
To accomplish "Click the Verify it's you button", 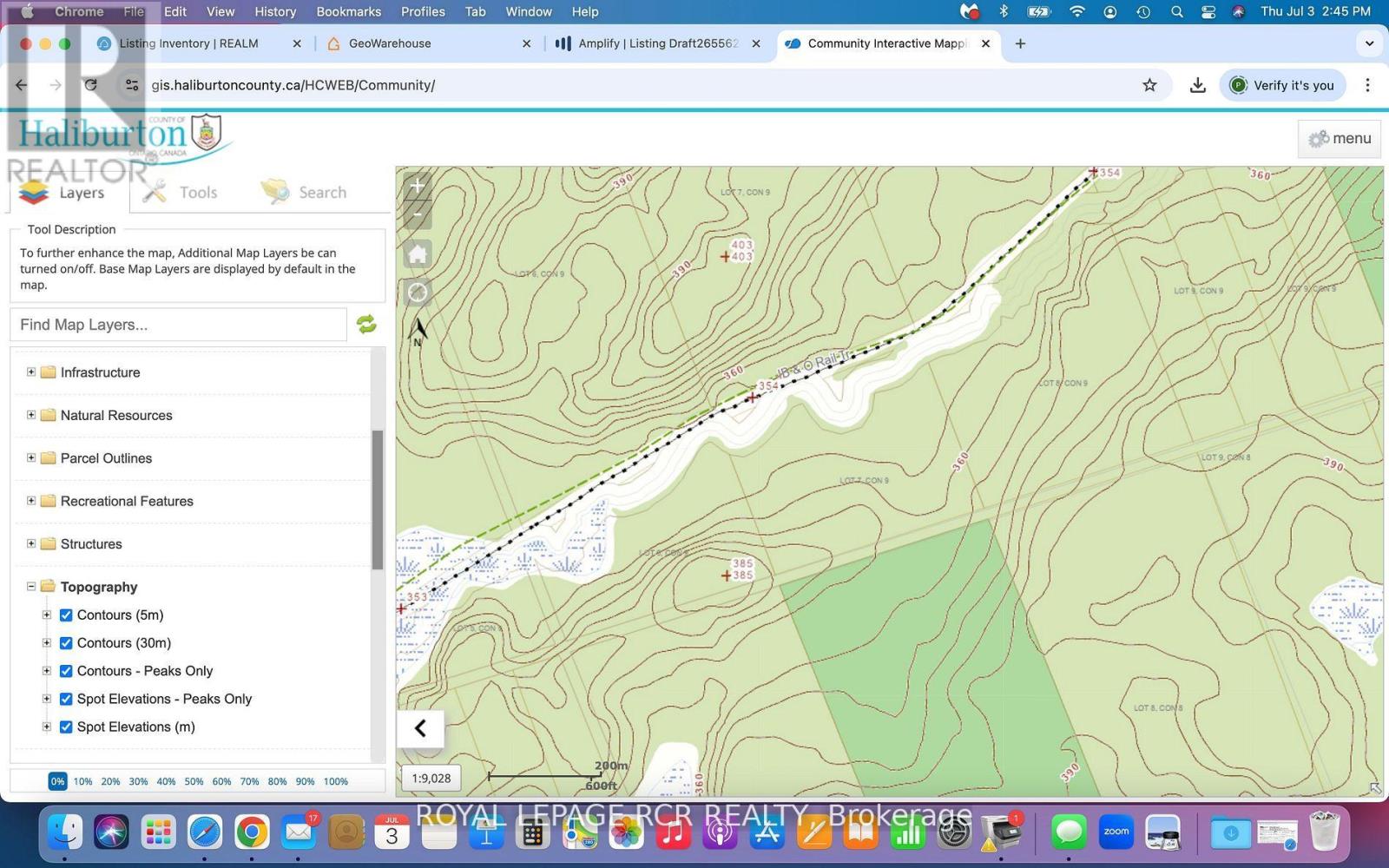I will point(1283,85).
